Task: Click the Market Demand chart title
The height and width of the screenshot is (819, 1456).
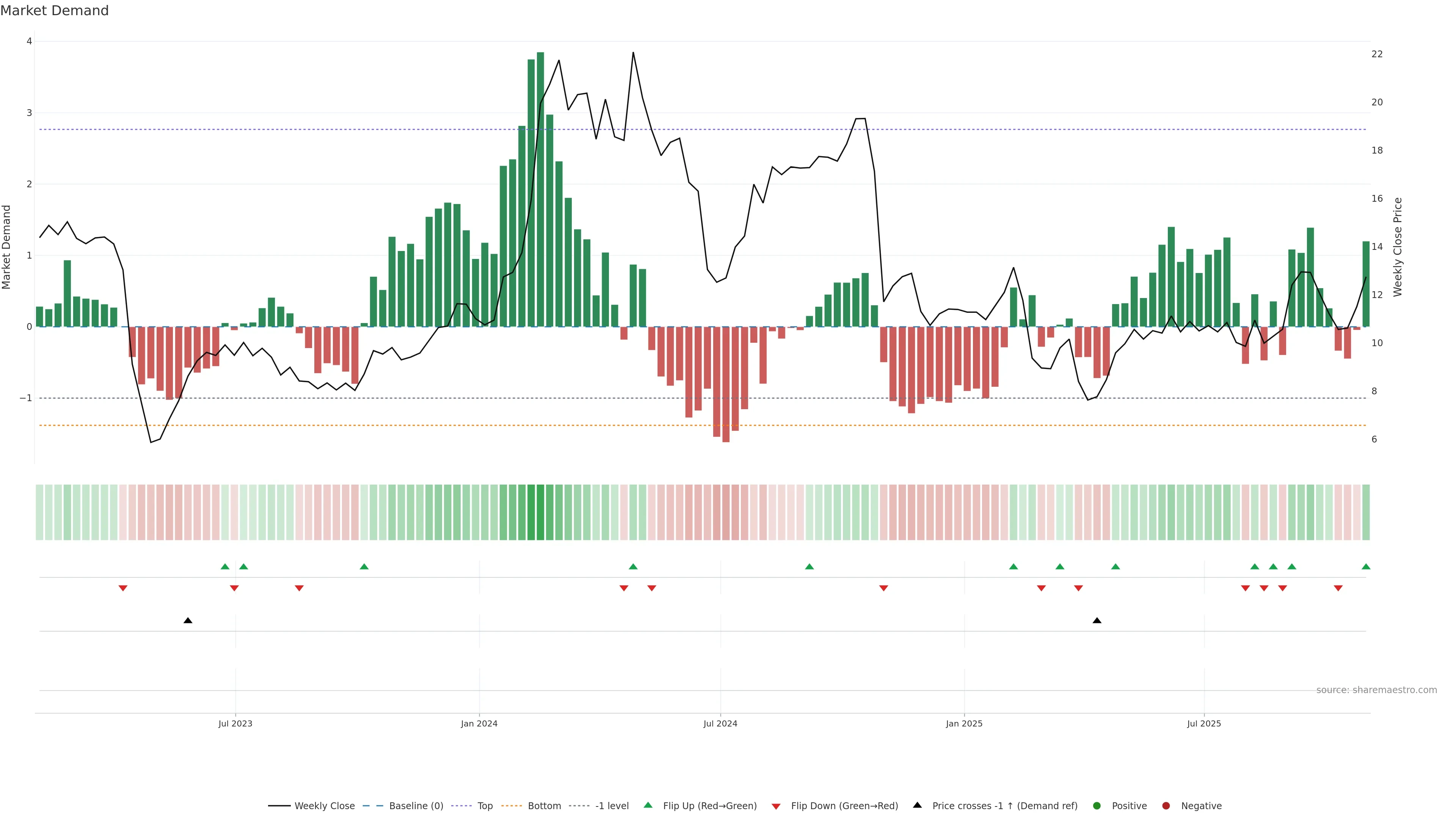Action: (x=54, y=11)
